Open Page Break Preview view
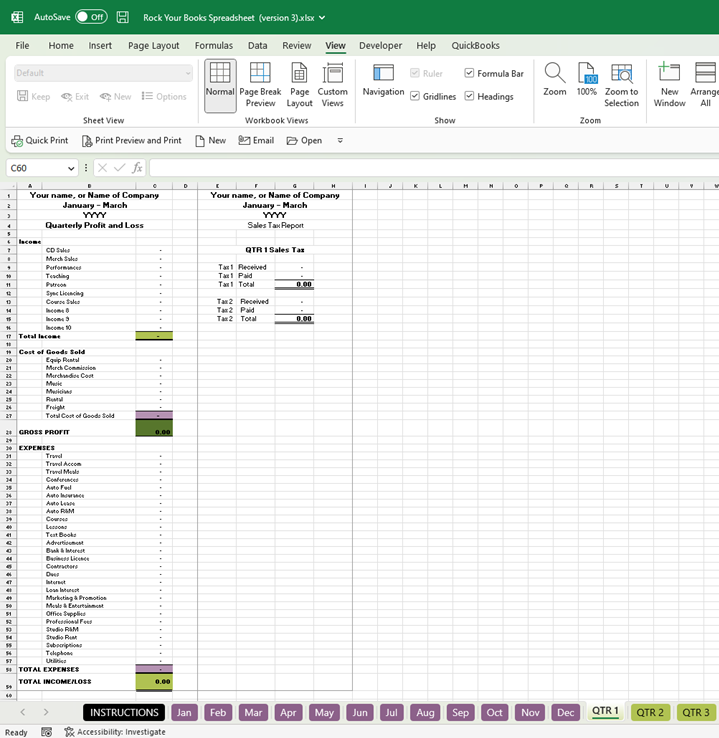The height and width of the screenshot is (738, 719). pos(260,84)
